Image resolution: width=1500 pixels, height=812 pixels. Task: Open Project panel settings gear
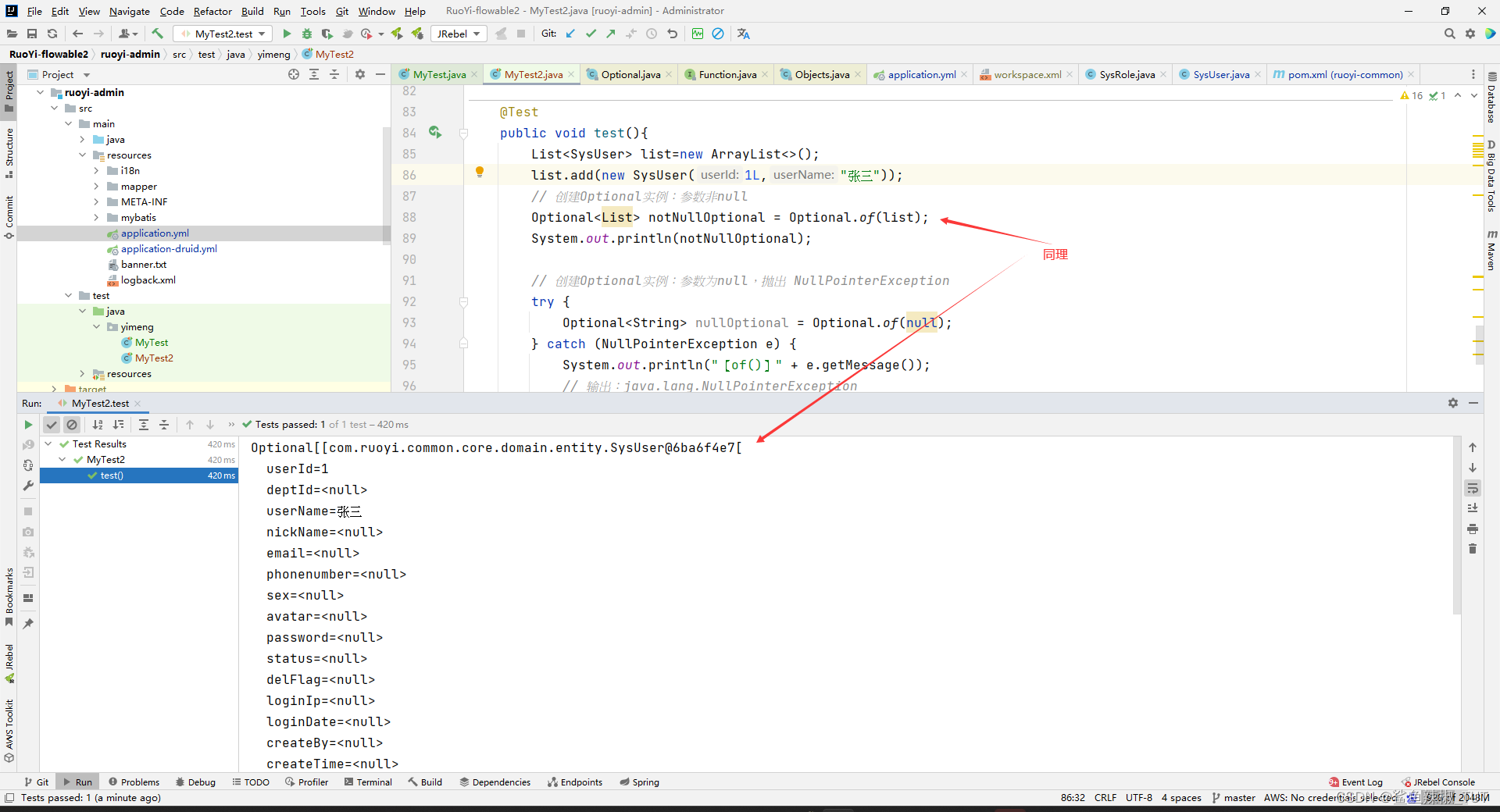pyautogui.click(x=360, y=74)
